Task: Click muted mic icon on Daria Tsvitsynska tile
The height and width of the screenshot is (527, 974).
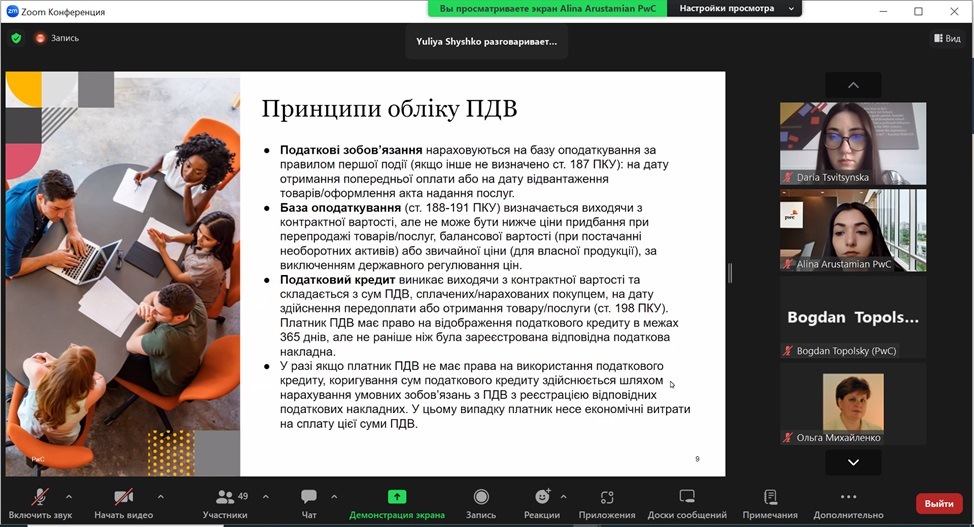Action: tap(789, 177)
